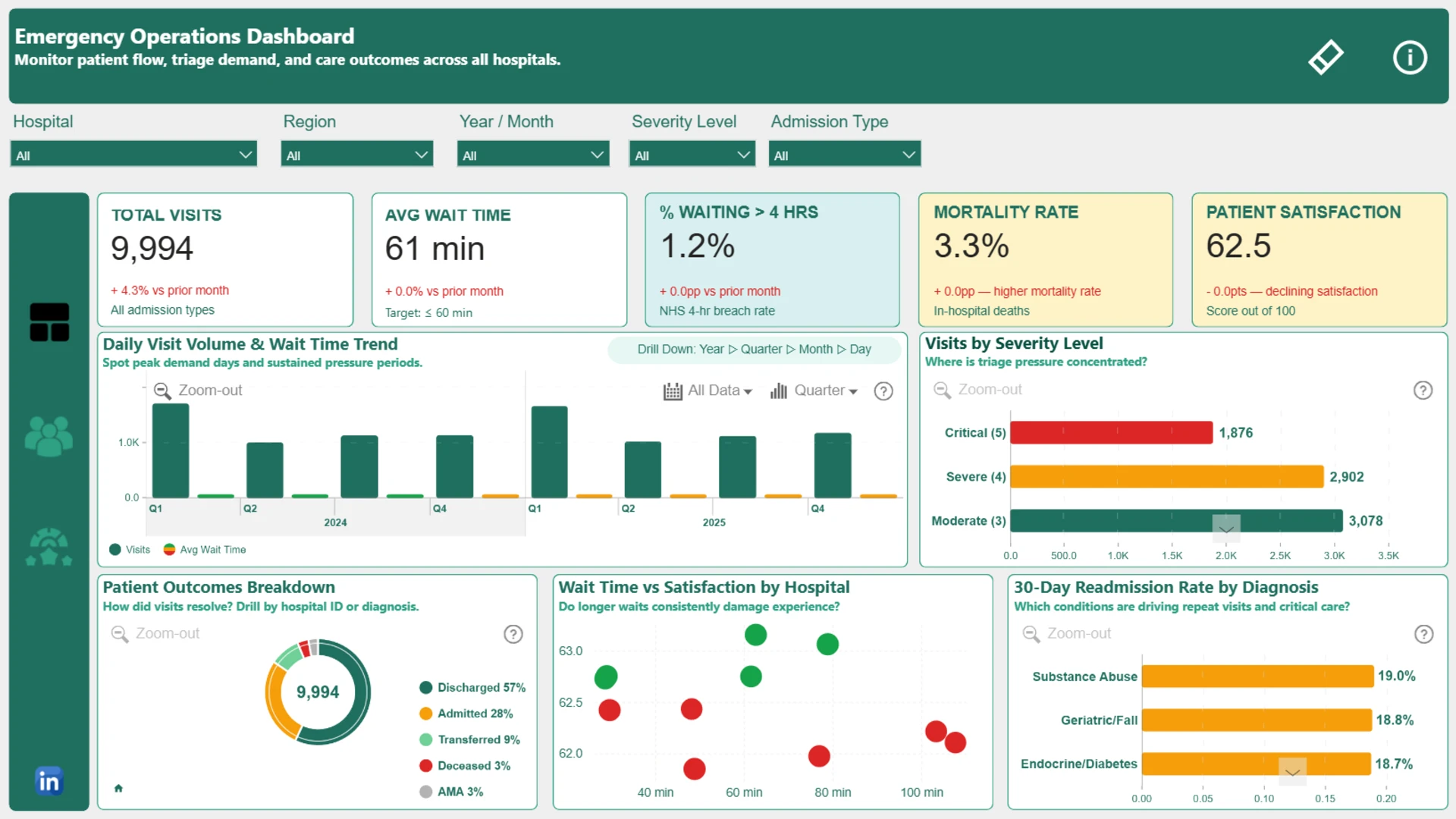Toggle Visits series in trend chart legend

click(130, 550)
